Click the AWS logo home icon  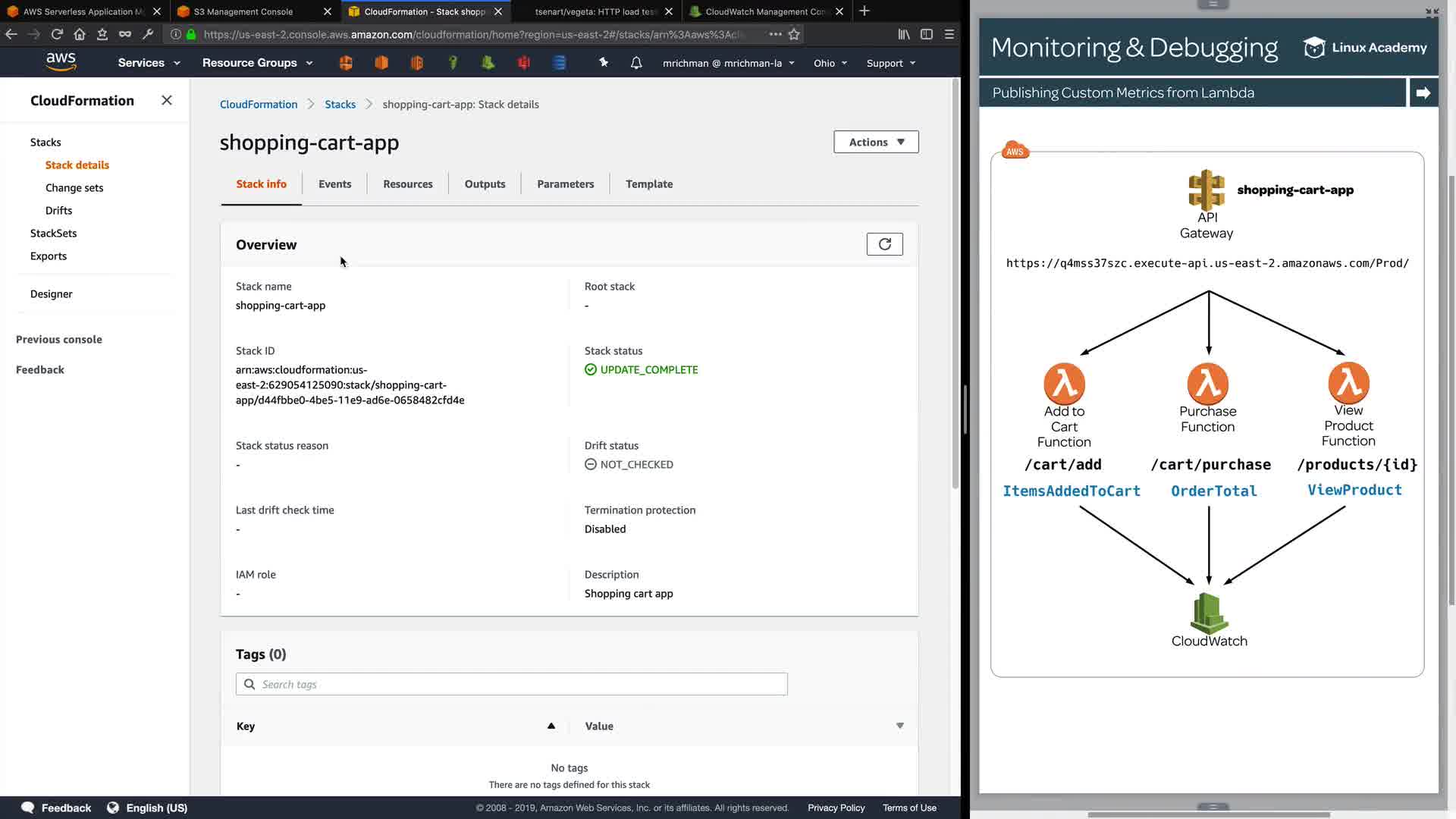[61, 62]
